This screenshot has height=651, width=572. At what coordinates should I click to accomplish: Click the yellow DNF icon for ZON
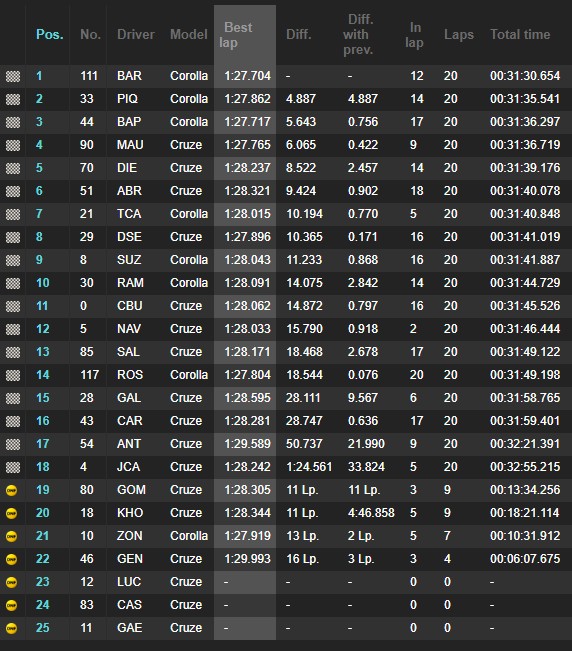pos(12,536)
